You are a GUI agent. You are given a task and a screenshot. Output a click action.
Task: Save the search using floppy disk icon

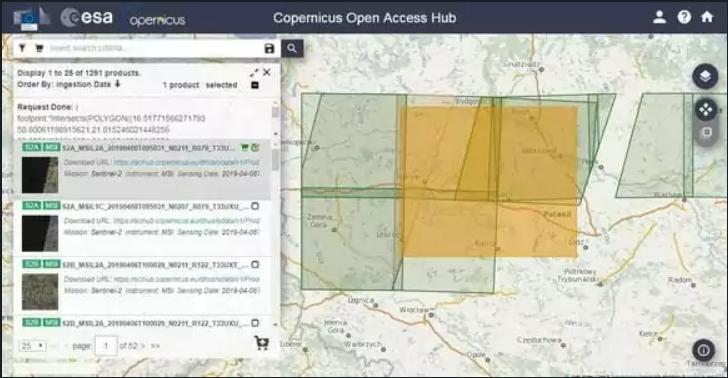coord(269,48)
